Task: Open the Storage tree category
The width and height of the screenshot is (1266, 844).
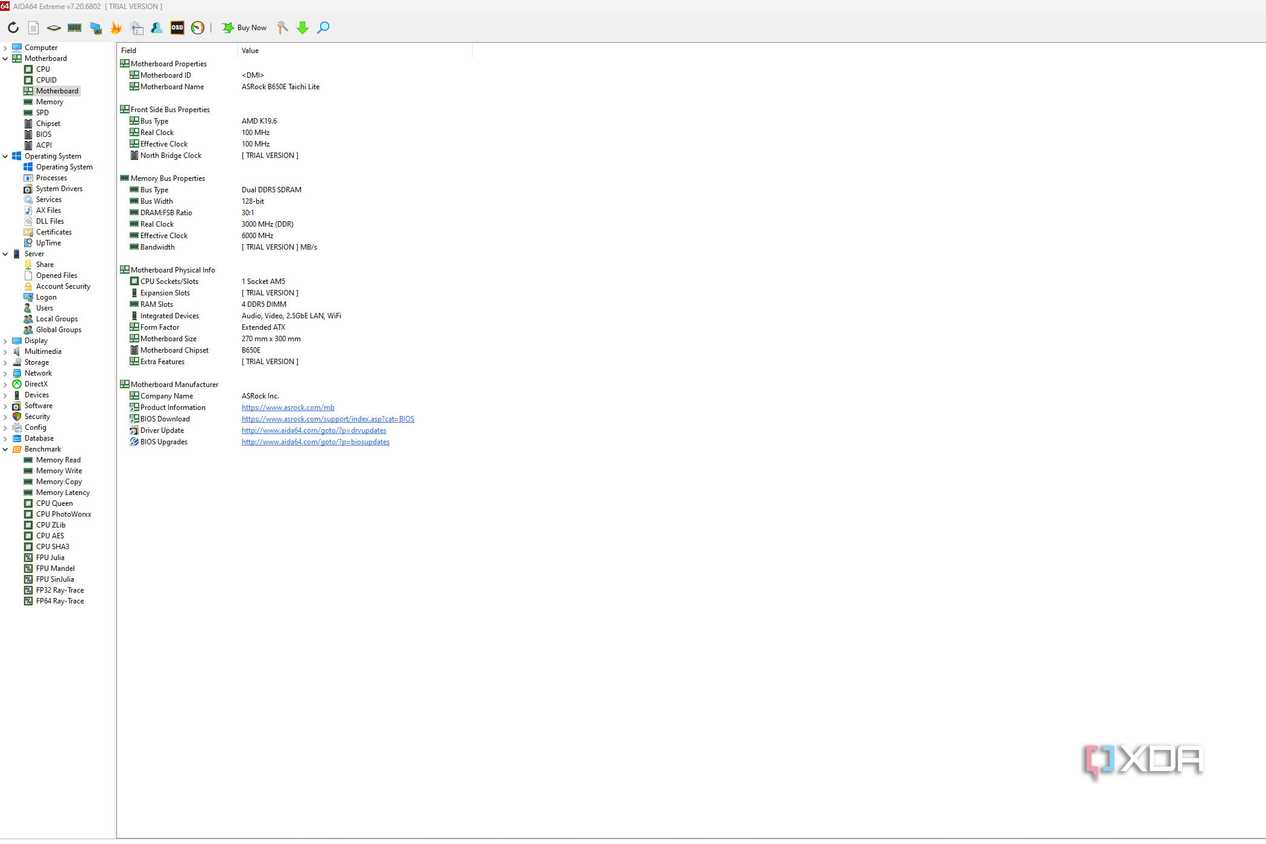Action: click(36, 363)
